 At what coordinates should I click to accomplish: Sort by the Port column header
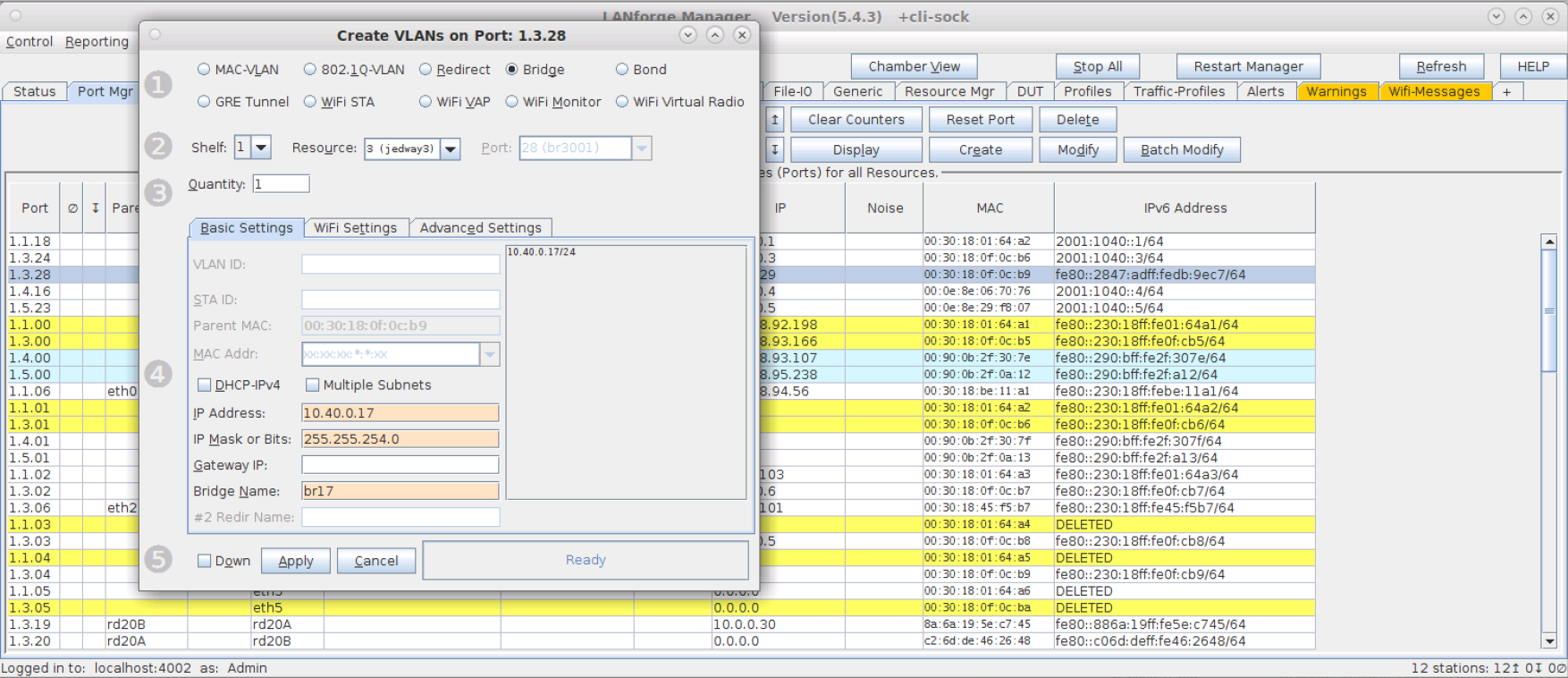35,208
